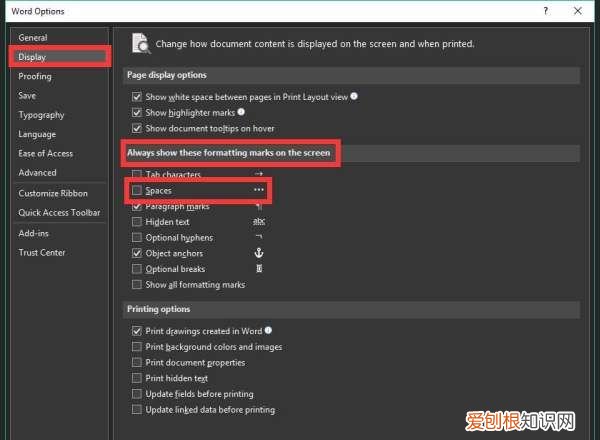Switch to the Advanced options category
600x440 pixels.
click(37, 173)
